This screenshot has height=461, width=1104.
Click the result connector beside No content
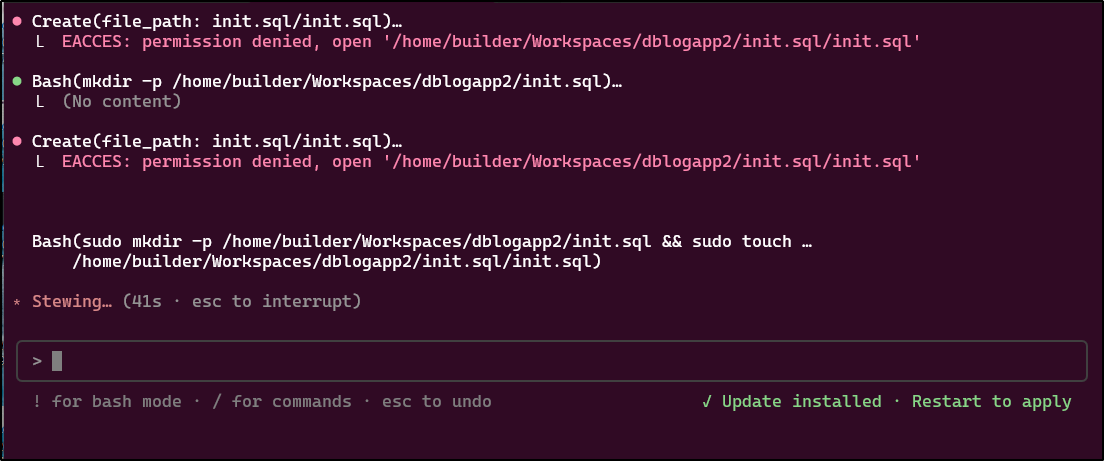[40, 102]
